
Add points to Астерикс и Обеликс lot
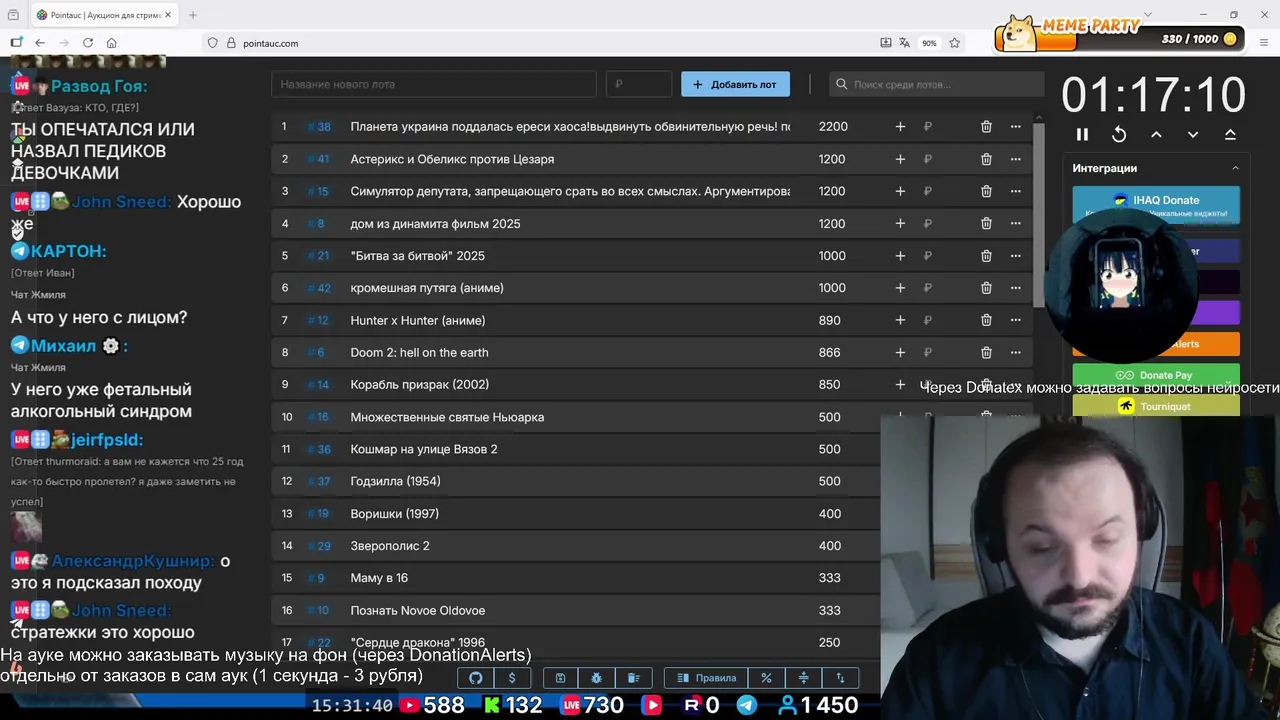click(x=900, y=159)
